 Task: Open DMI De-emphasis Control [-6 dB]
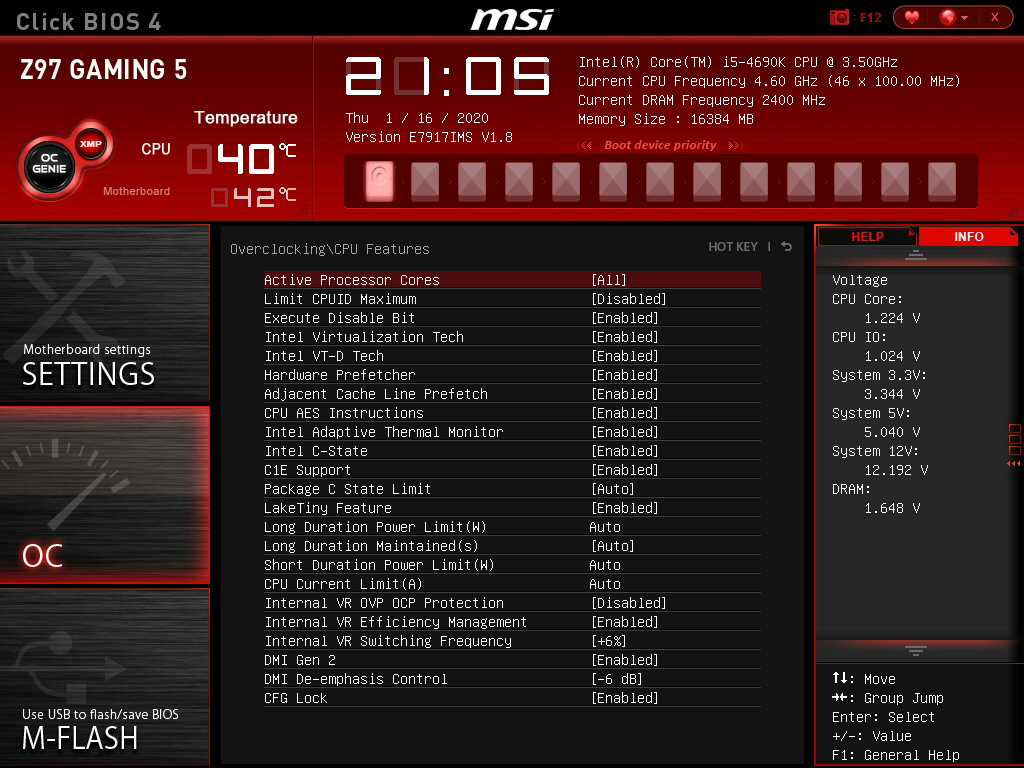512,679
